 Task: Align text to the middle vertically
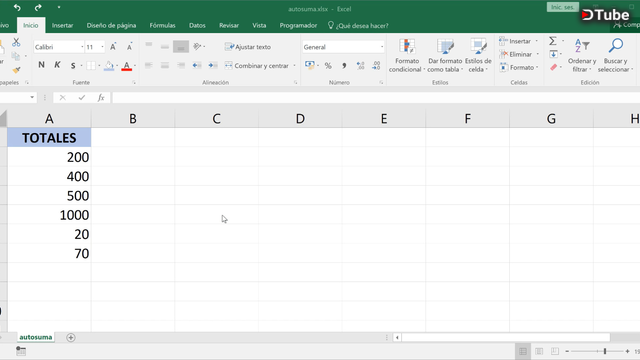164,46
